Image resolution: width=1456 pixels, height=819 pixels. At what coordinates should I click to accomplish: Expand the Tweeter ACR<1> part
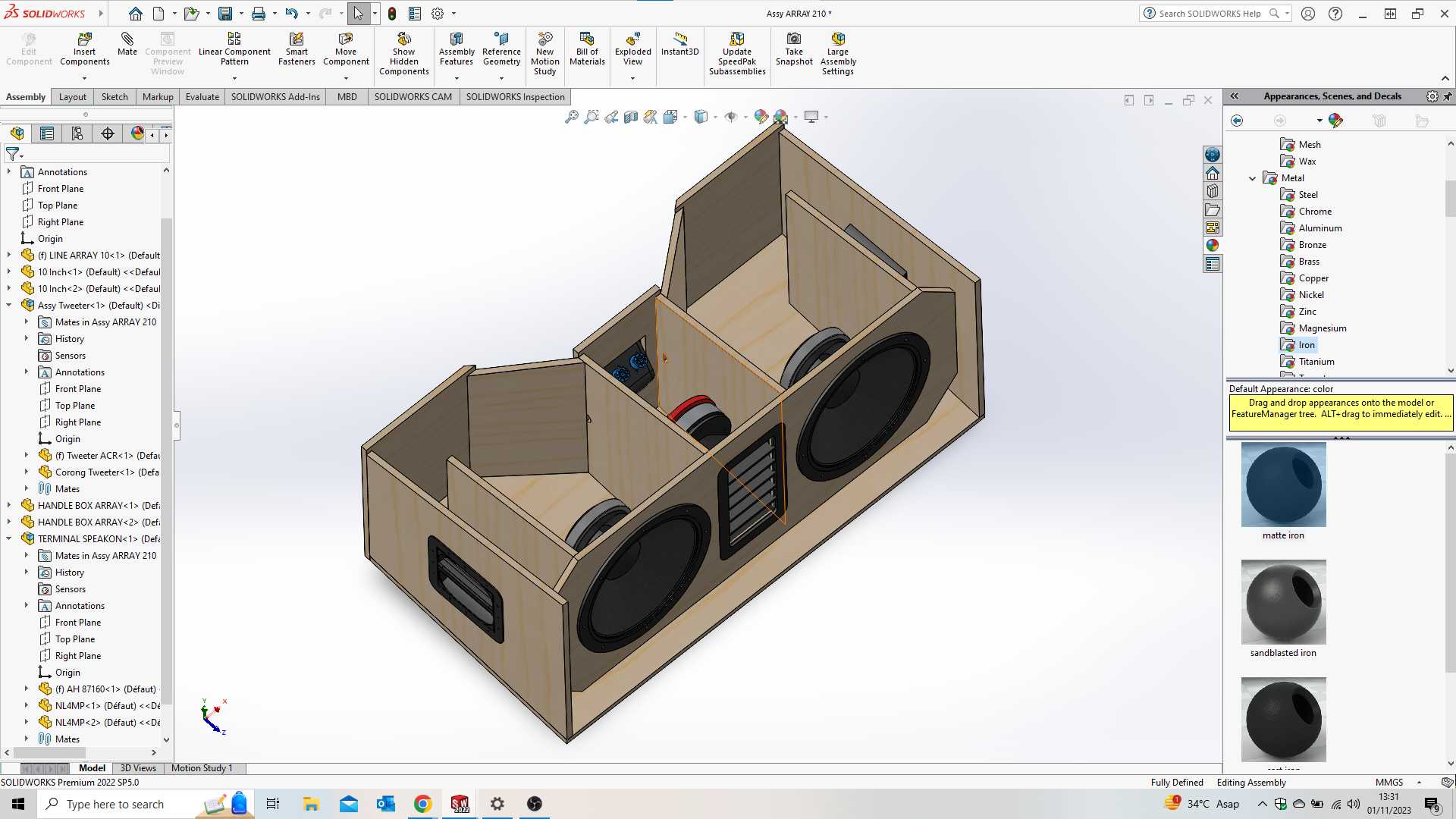27,456
